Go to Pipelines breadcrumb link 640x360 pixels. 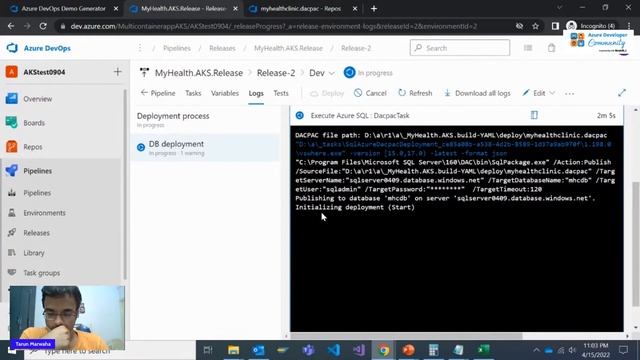(177, 48)
